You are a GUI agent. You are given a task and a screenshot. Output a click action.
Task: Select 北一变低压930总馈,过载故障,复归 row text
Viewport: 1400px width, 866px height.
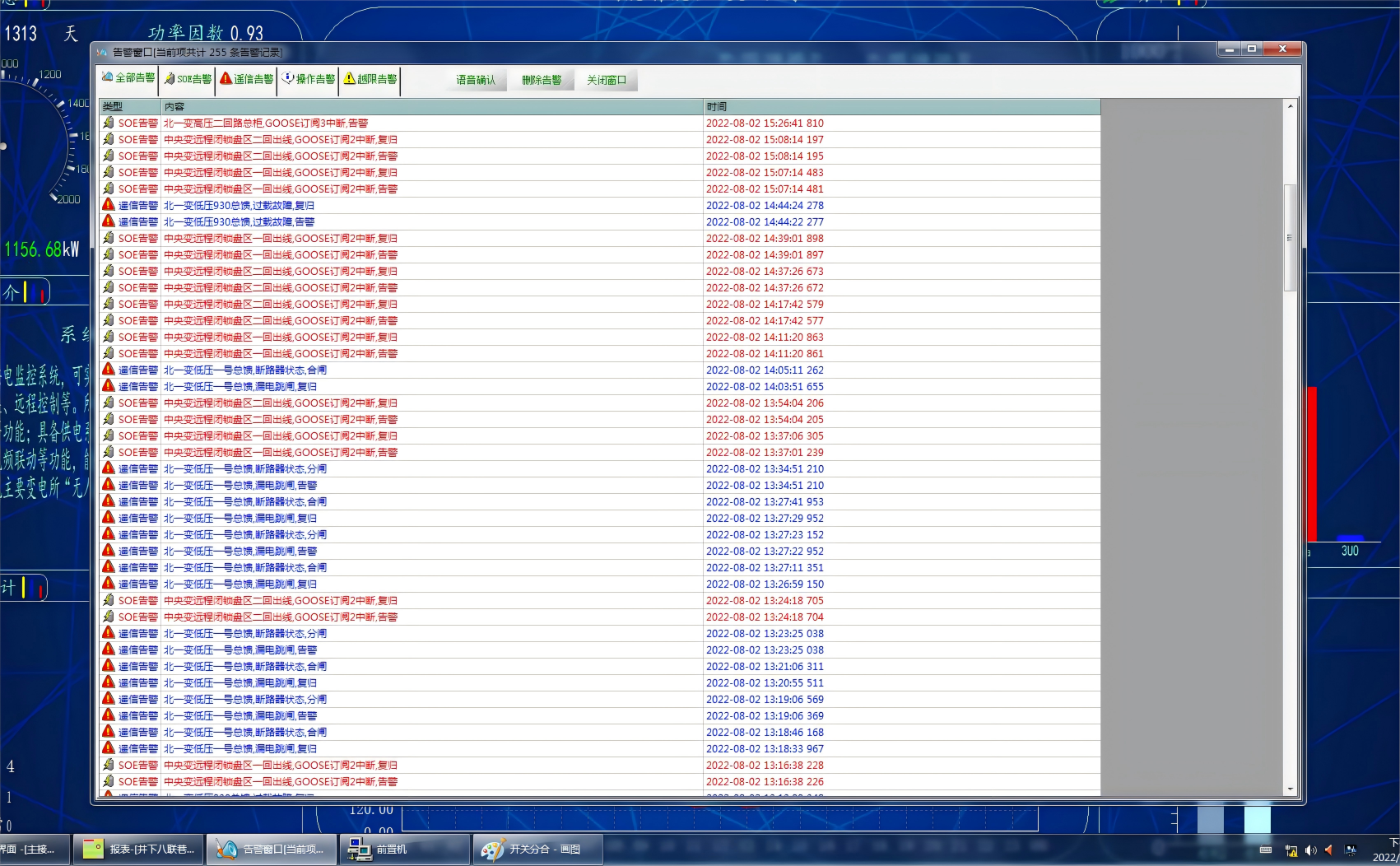pyautogui.click(x=239, y=206)
